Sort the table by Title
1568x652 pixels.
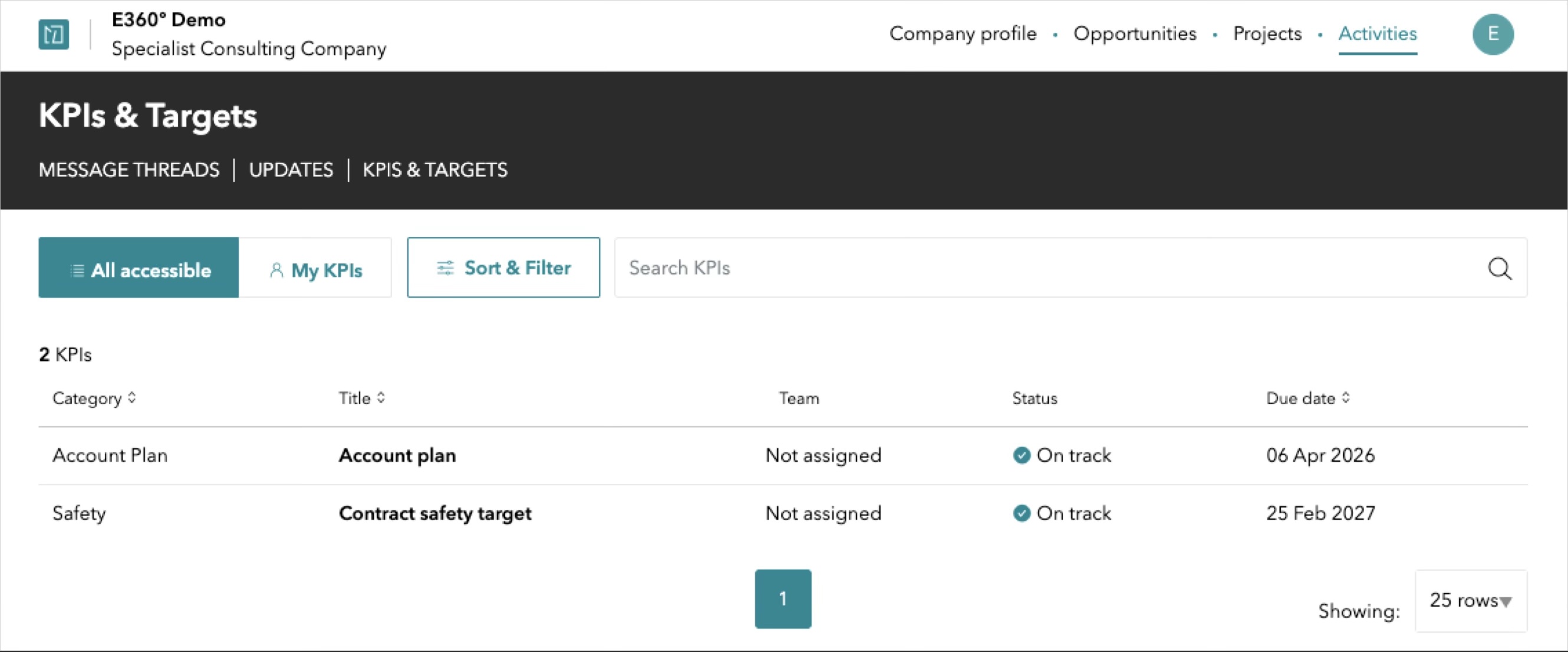tap(362, 397)
